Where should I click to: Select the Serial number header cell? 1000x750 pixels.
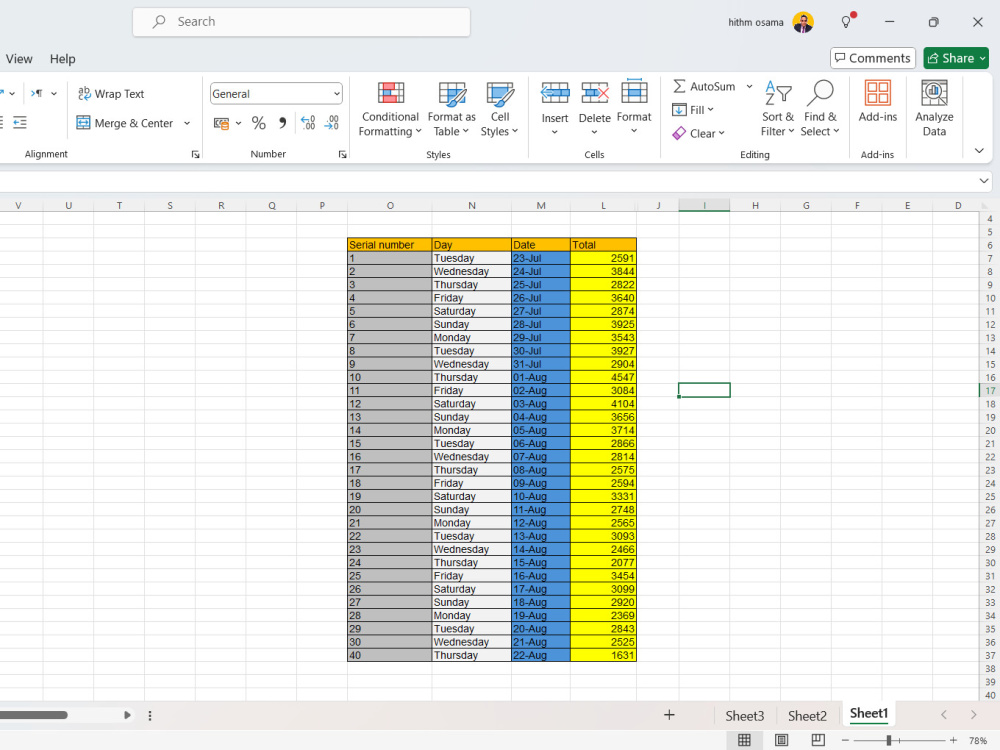point(390,245)
